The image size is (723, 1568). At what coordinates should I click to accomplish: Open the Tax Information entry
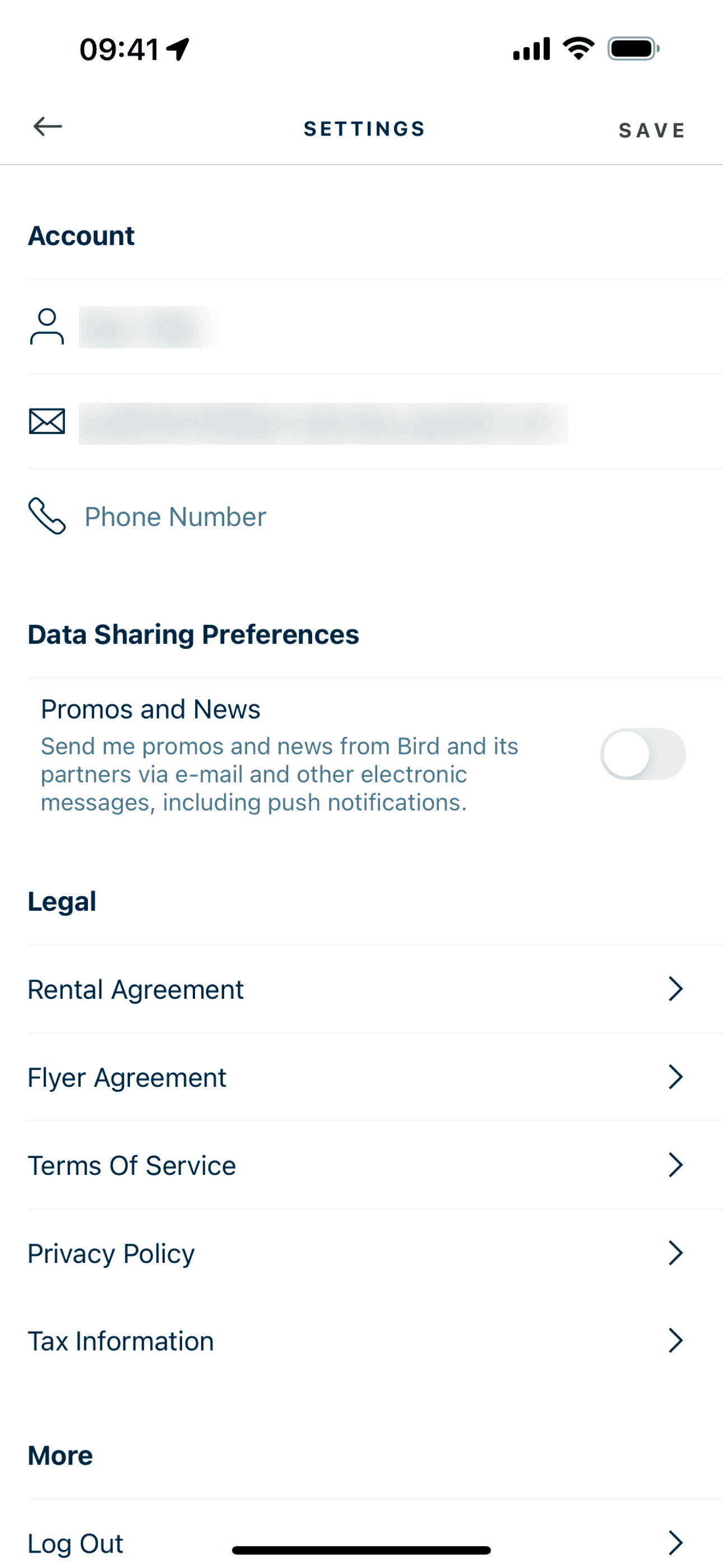tap(121, 1341)
